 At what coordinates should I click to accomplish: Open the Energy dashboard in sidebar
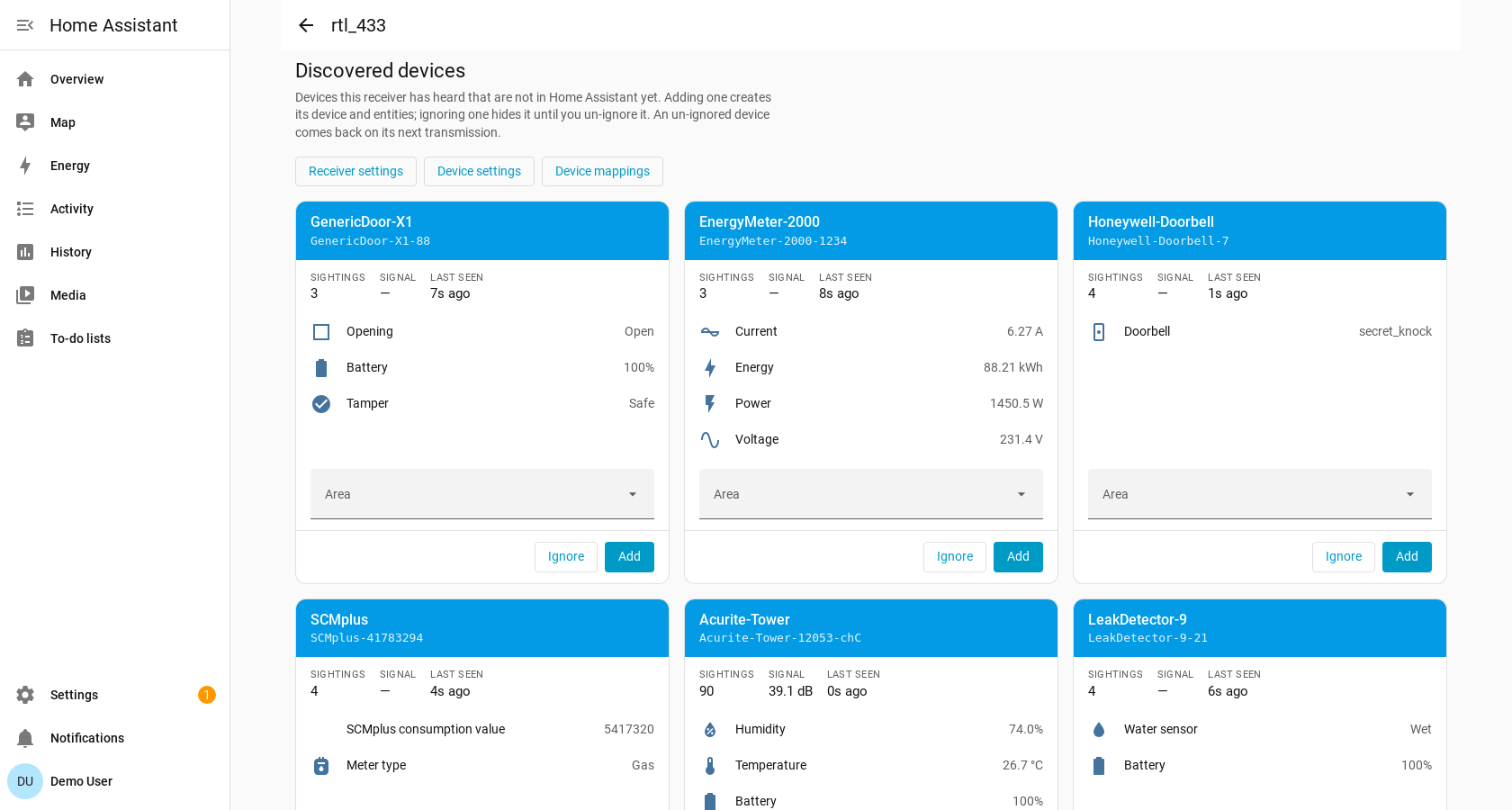pos(115,166)
